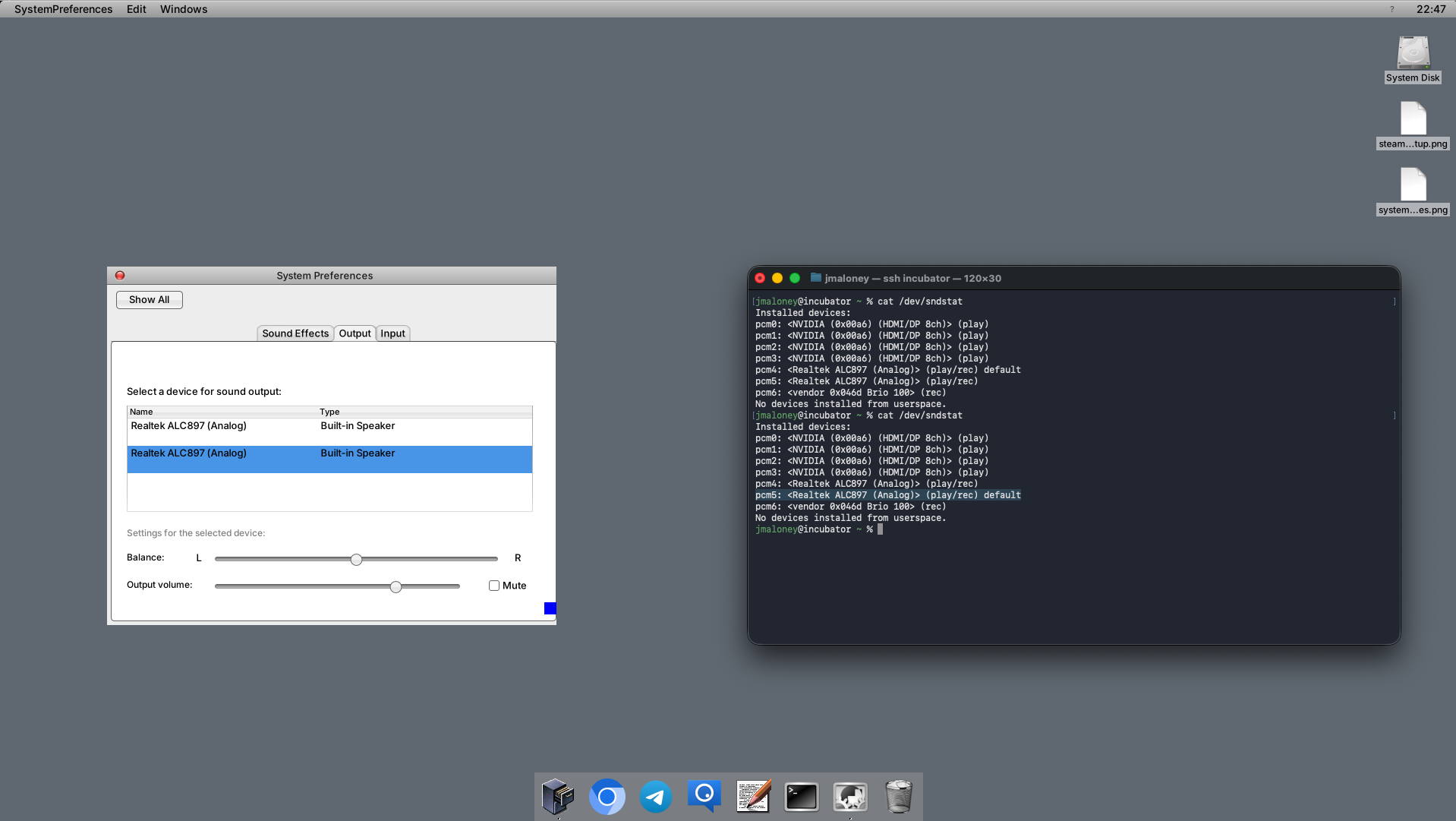Click the Show All button

point(149,300)
